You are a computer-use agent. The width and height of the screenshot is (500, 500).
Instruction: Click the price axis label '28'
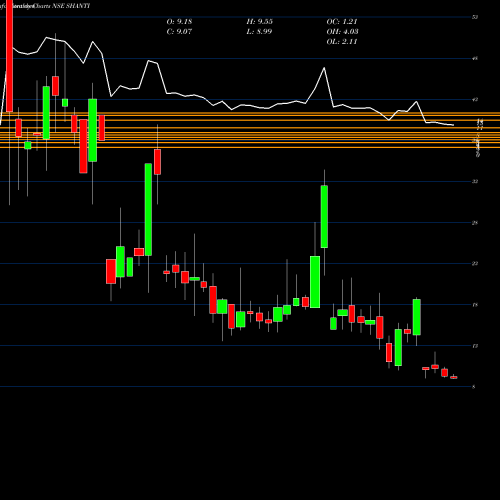475,223
